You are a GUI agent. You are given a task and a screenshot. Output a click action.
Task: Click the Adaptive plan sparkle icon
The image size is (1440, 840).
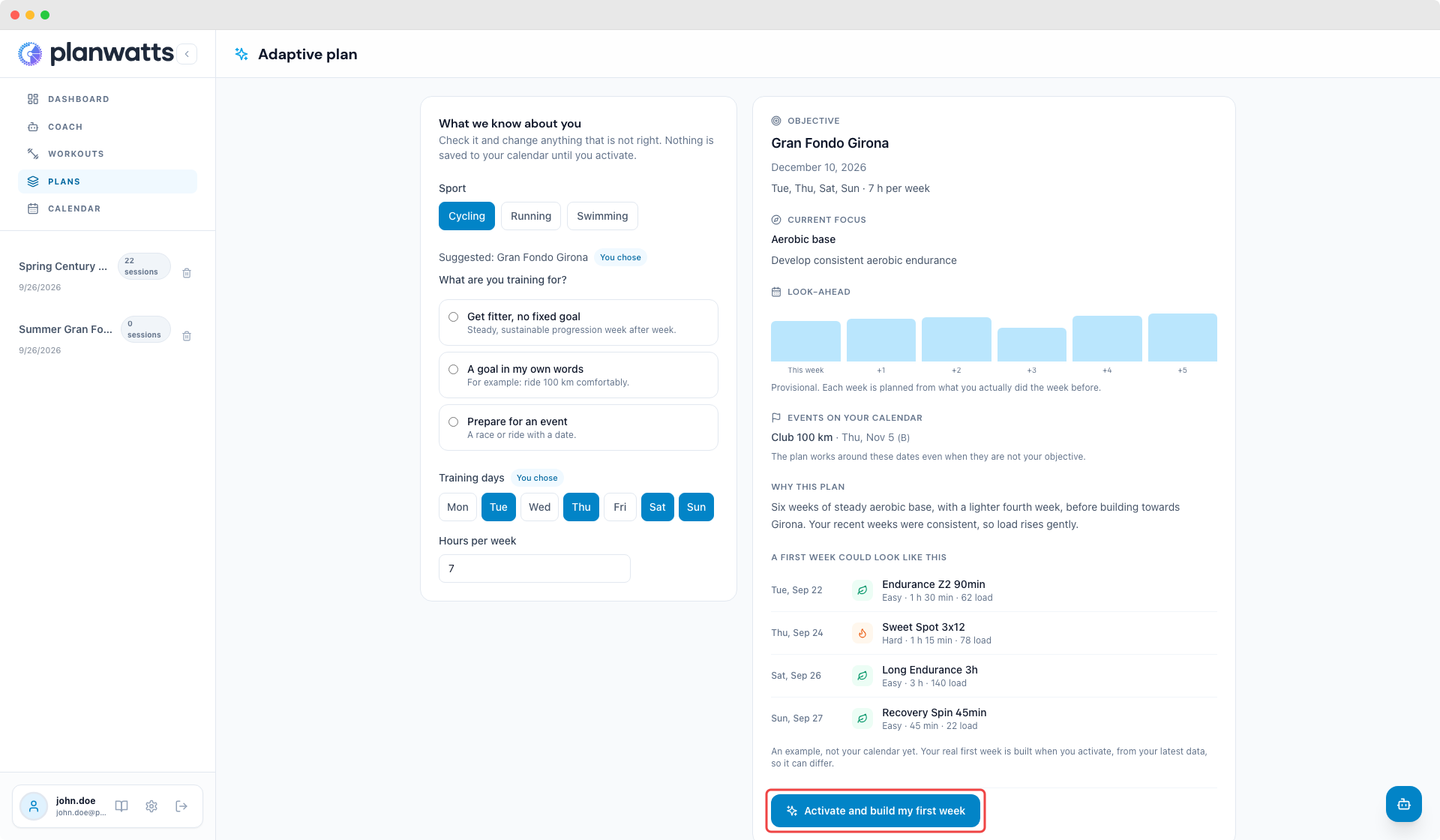[241, 54]
